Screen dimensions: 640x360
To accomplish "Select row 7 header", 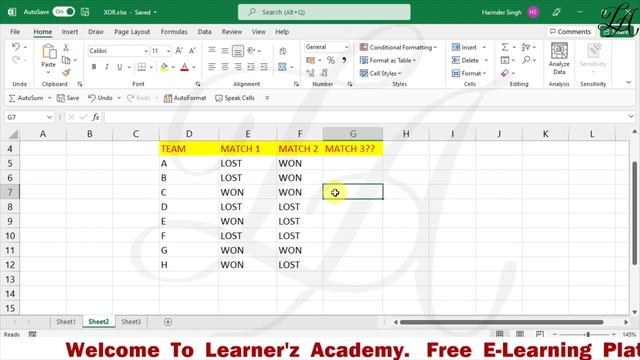I will click(10, 192).
